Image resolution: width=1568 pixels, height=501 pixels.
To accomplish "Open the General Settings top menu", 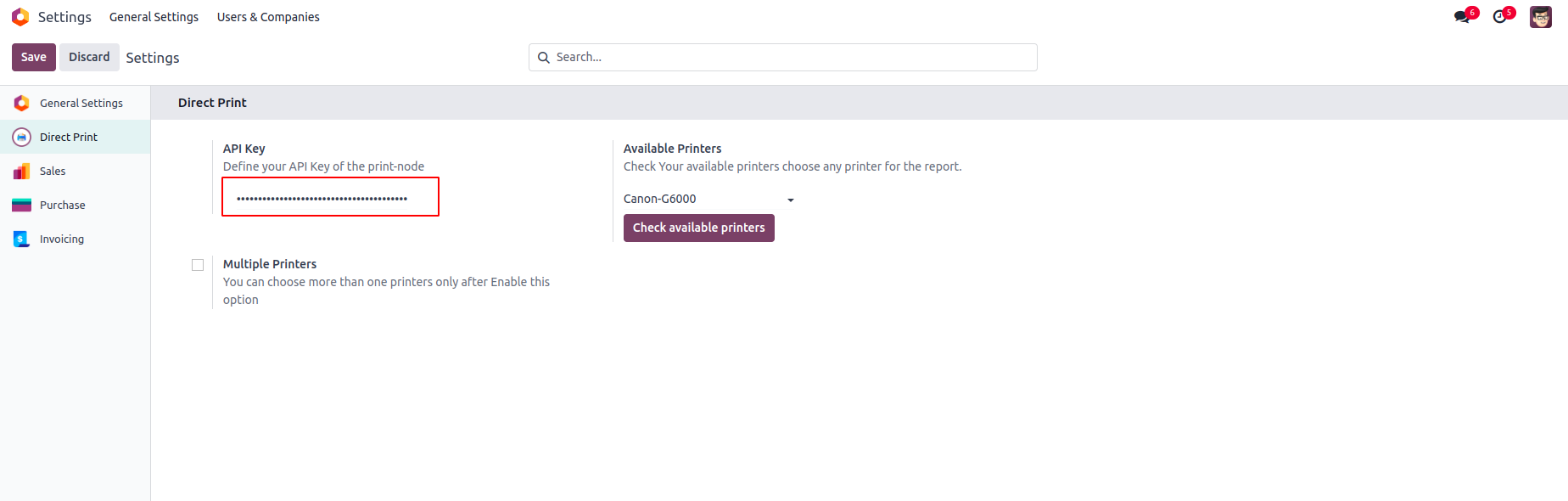I will click(x=154, y=17).
